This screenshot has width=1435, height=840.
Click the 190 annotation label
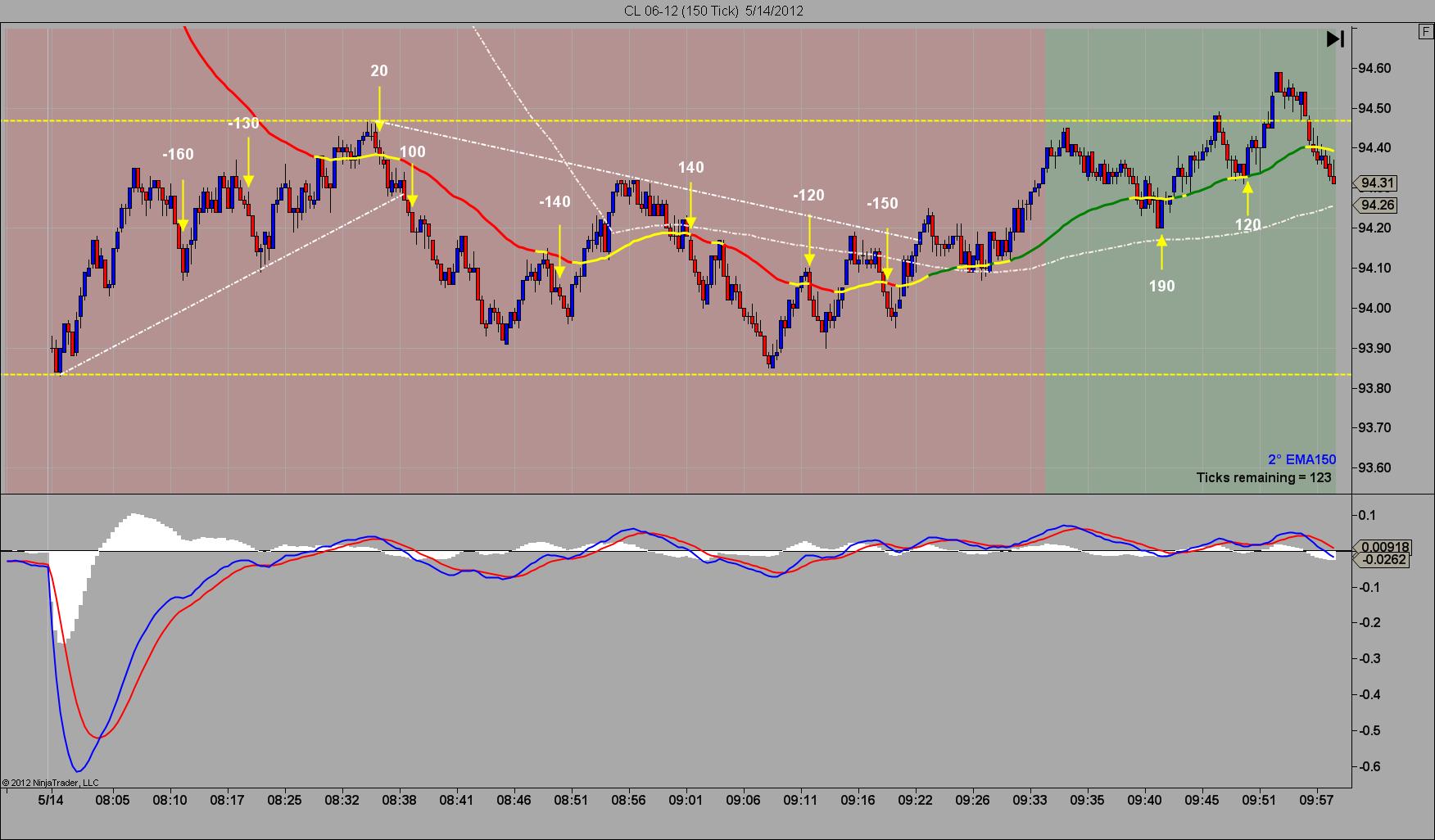click(x=1161, y=286)
